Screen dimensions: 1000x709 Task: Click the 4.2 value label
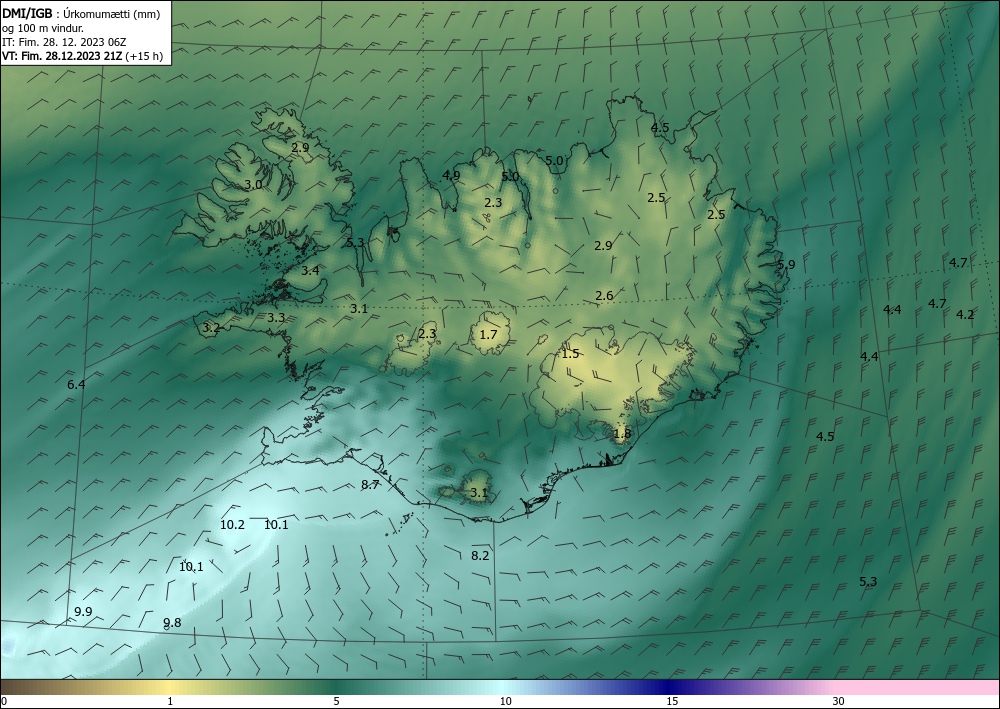coord(966,314)
